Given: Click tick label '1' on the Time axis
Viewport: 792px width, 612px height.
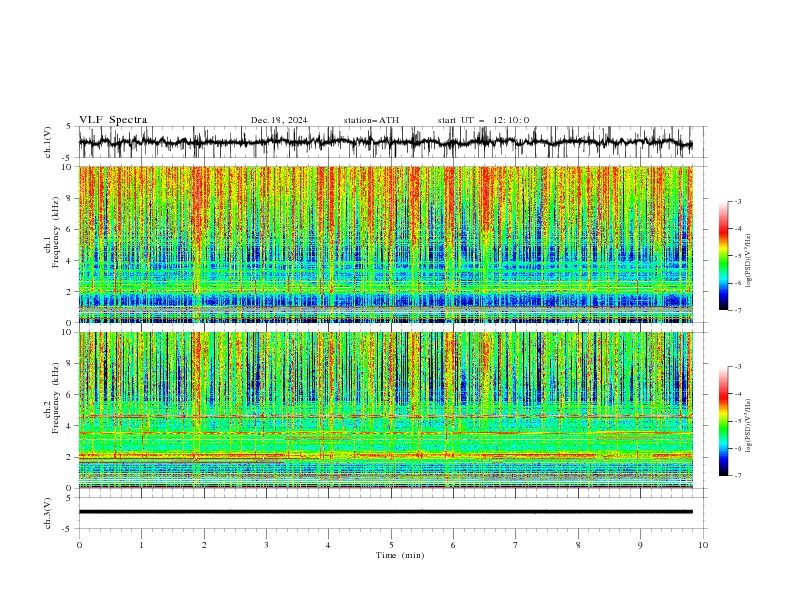Looking at the screenshot, I should click(x=141, y=545).
